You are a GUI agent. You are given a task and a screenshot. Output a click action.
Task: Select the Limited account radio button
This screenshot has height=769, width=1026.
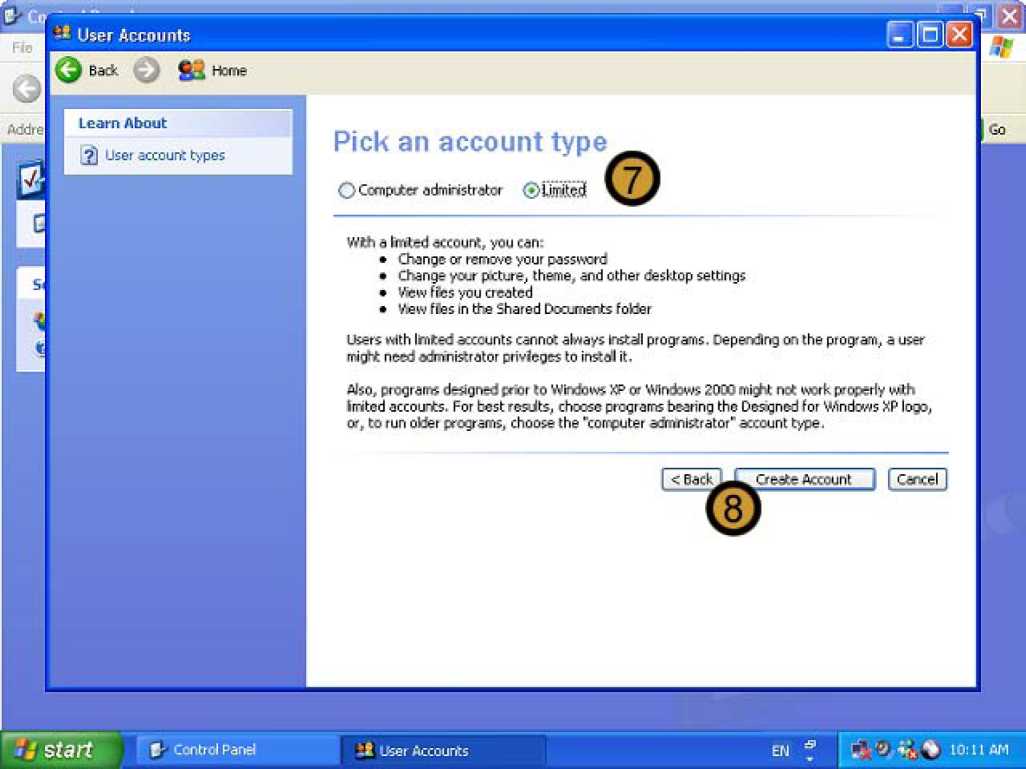[531, 190]
